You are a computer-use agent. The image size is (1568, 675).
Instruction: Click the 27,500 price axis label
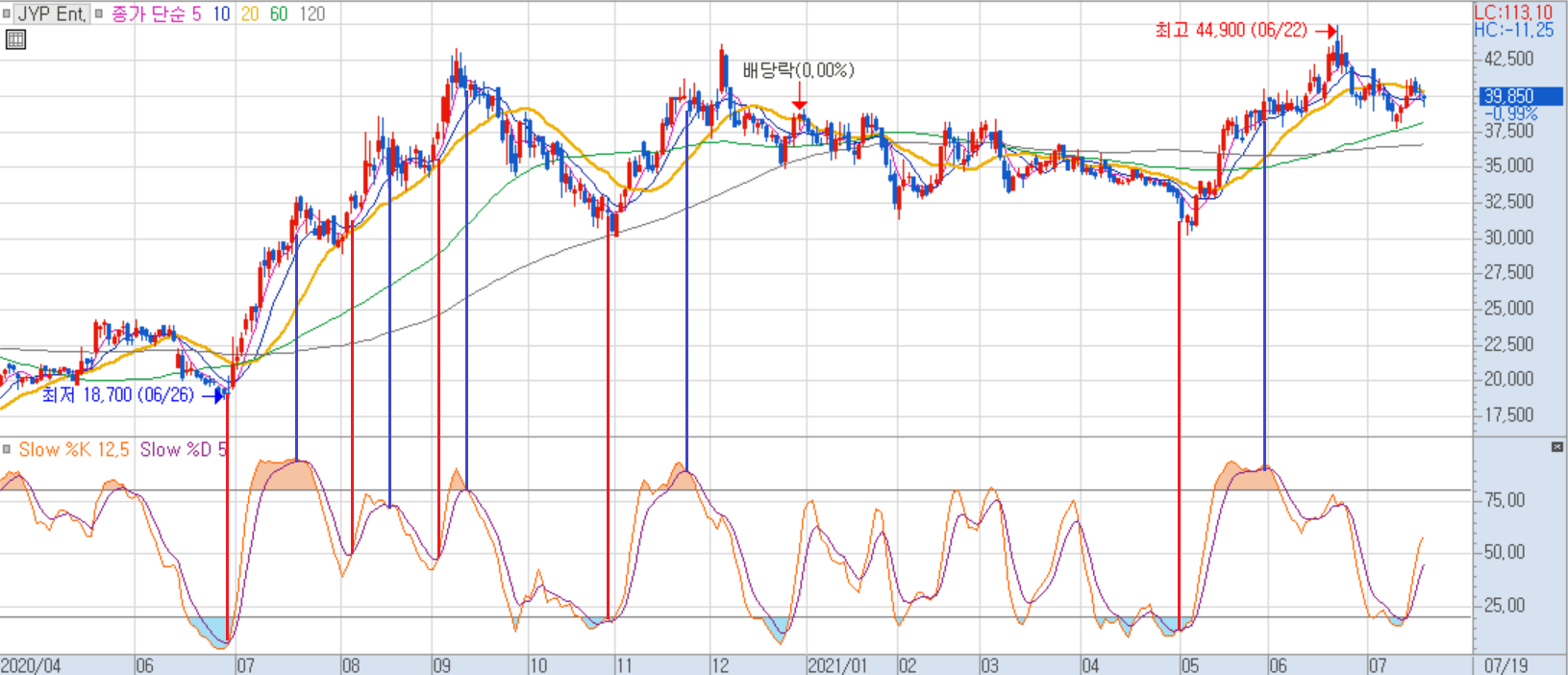pyautogui.click(x=1509, y=272)
